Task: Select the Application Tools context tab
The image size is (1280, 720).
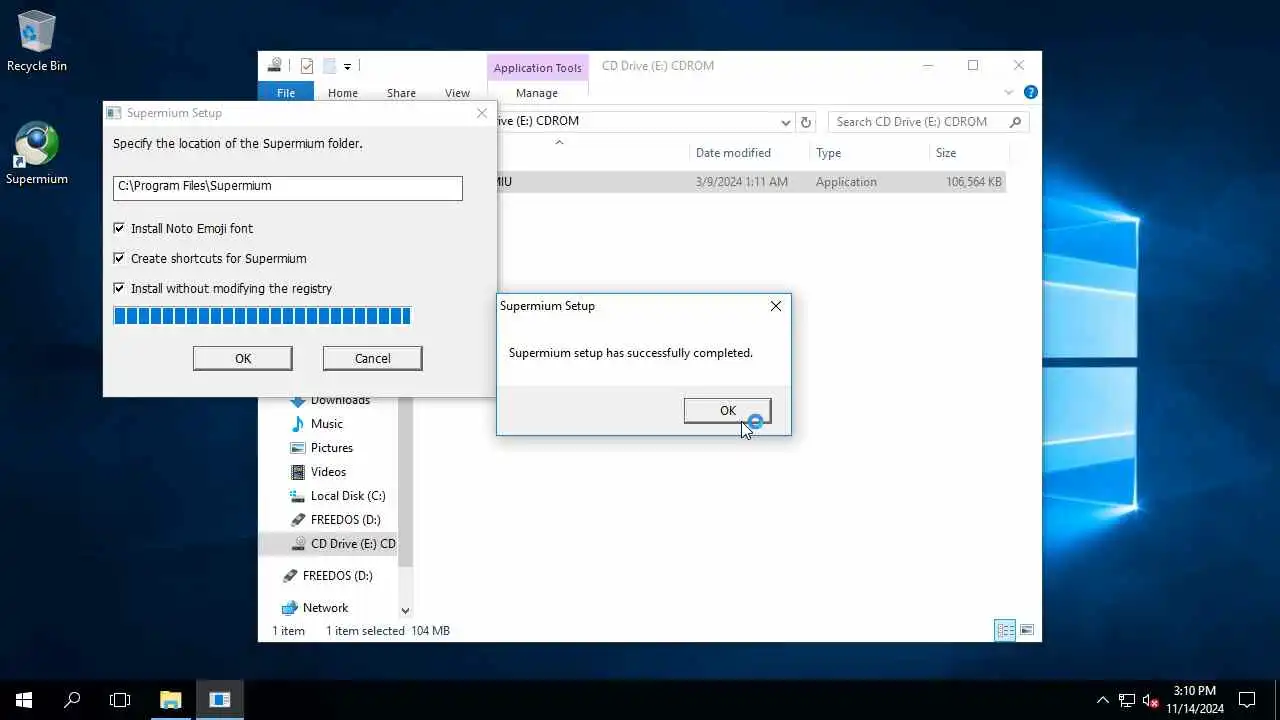Action: click(537, 68)
